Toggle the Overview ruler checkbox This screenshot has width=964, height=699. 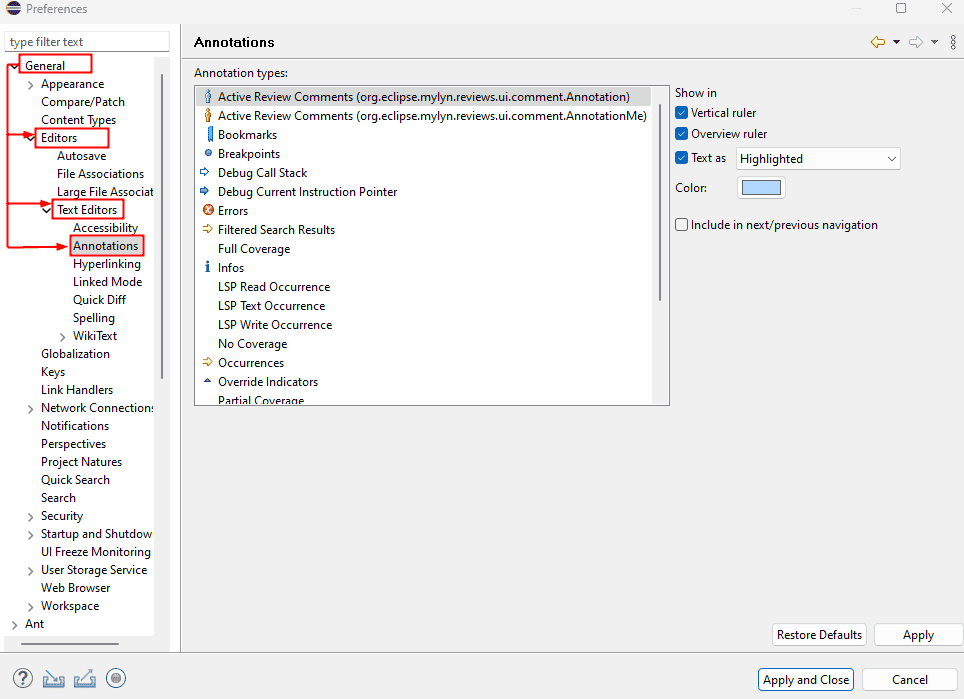pos(681,133)
